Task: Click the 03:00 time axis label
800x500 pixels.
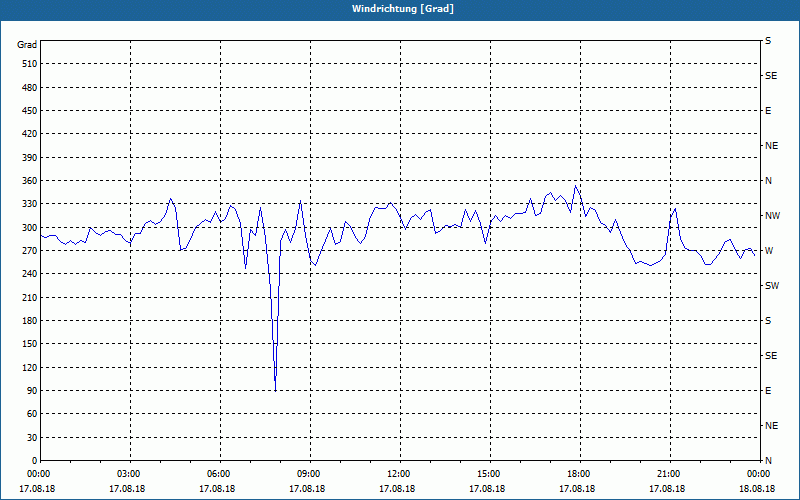Action: [127, 474]
